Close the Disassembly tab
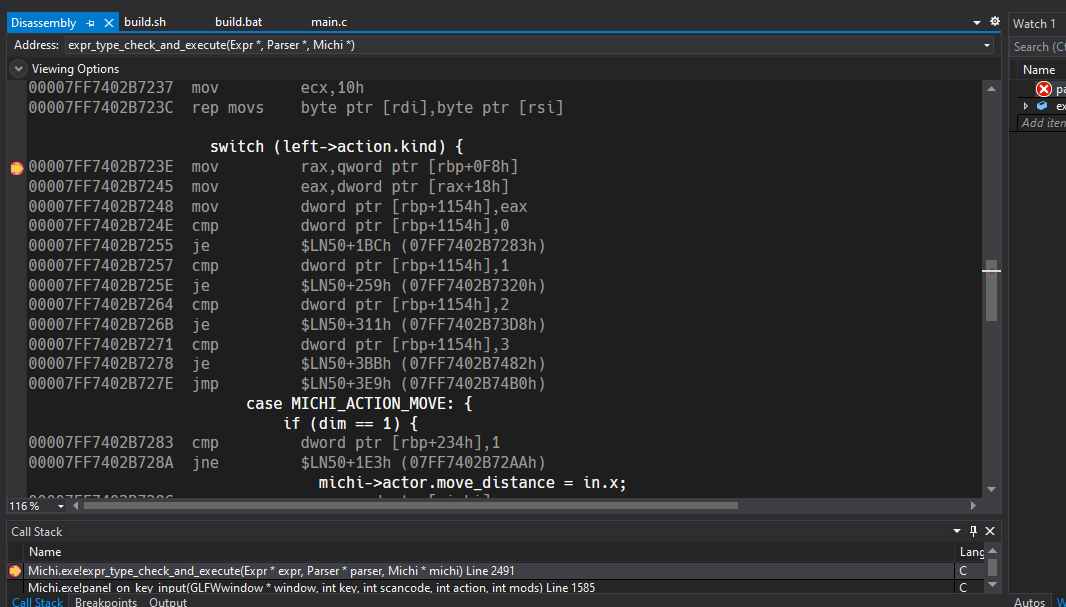Image resolution: width=1066 pixels, height=607 pixels. click(x=109, y=22)
